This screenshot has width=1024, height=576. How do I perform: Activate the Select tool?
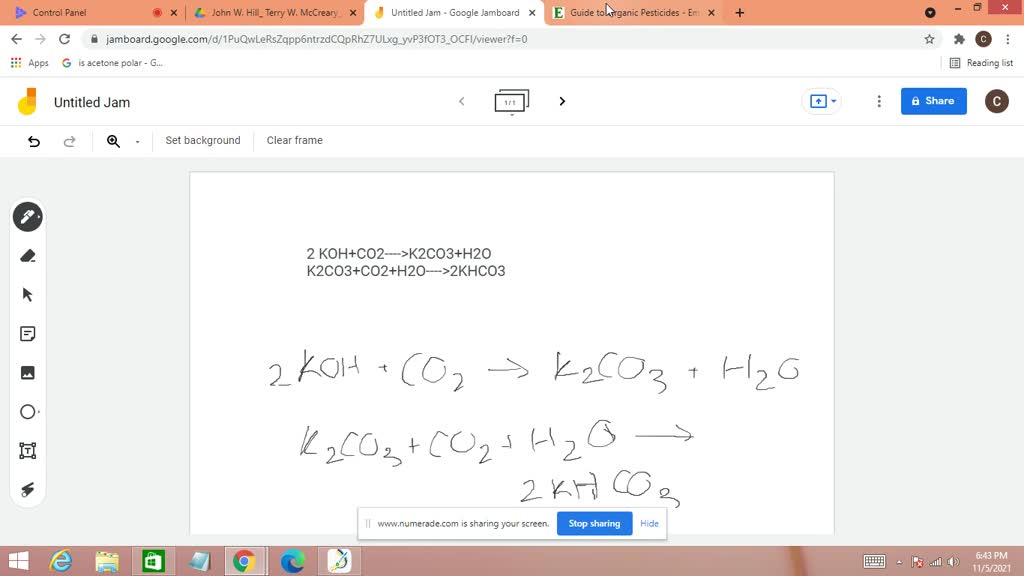(27, 294)
